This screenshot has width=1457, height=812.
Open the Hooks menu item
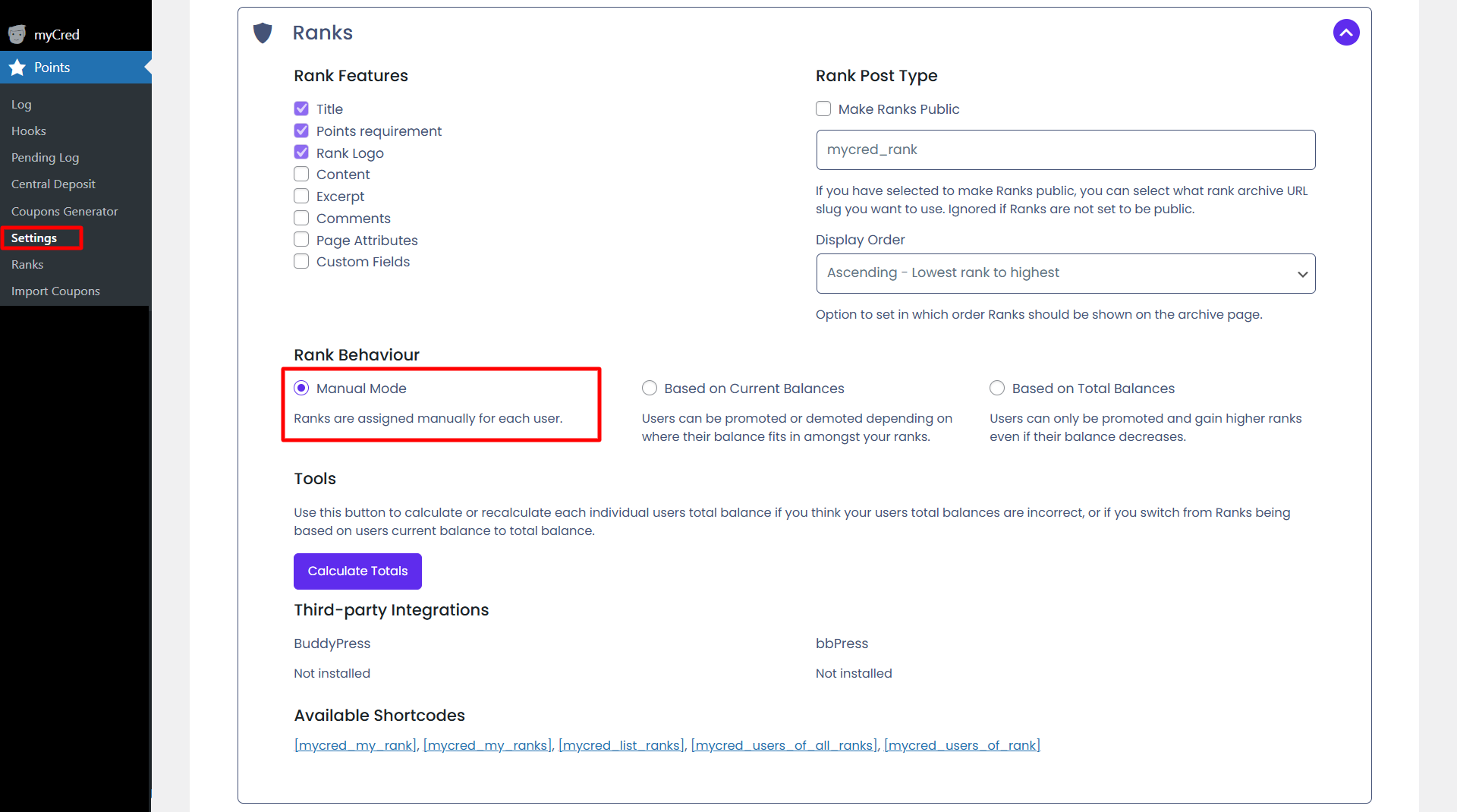29,131
